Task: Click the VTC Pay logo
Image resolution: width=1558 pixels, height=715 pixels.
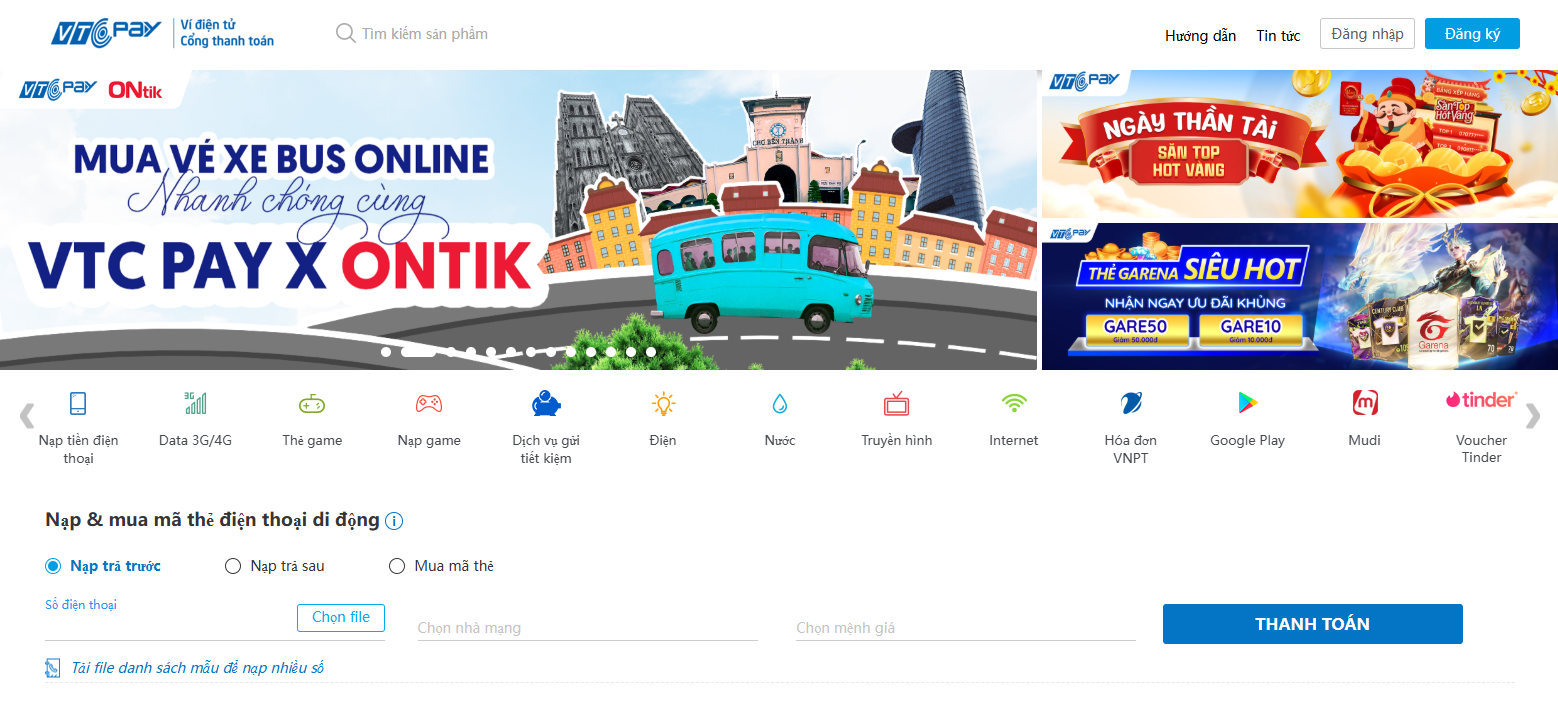Action: click(106, 34)
